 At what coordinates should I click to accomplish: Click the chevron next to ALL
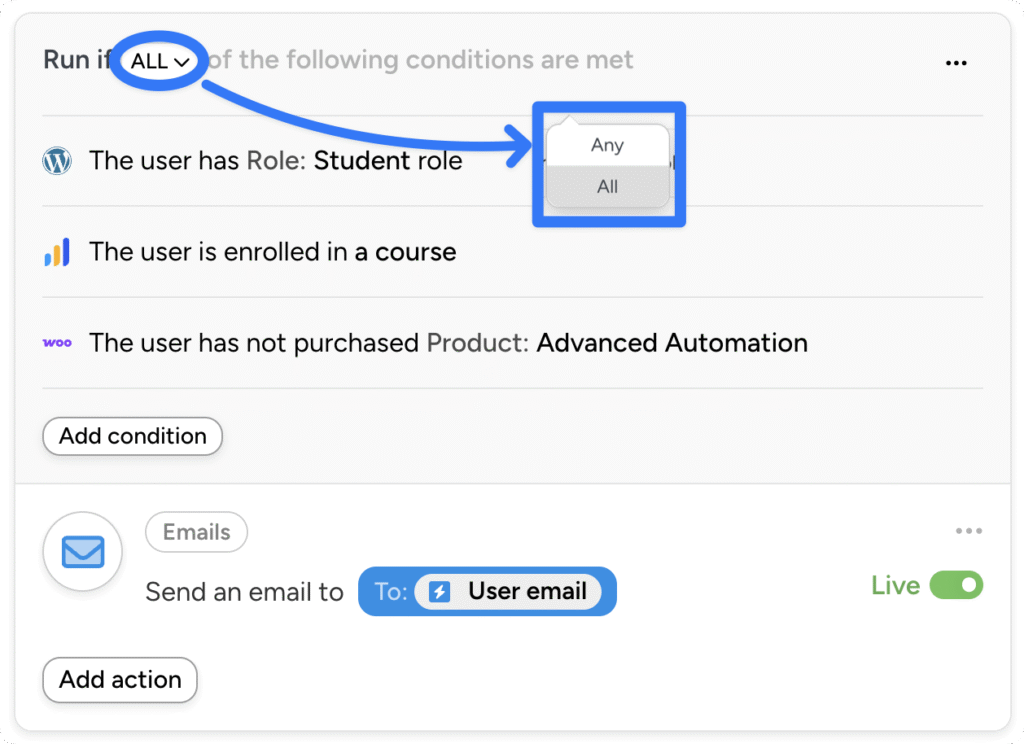click(x=181, y=61)
